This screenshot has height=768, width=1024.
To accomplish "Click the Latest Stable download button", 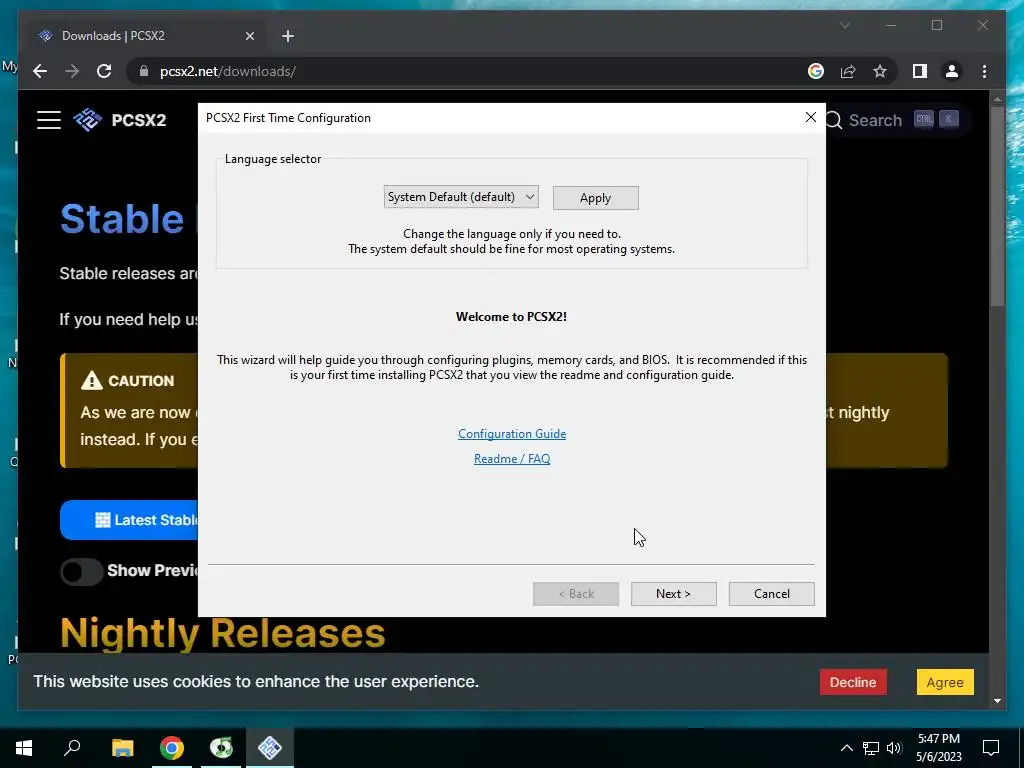I will tap(129, 520).
